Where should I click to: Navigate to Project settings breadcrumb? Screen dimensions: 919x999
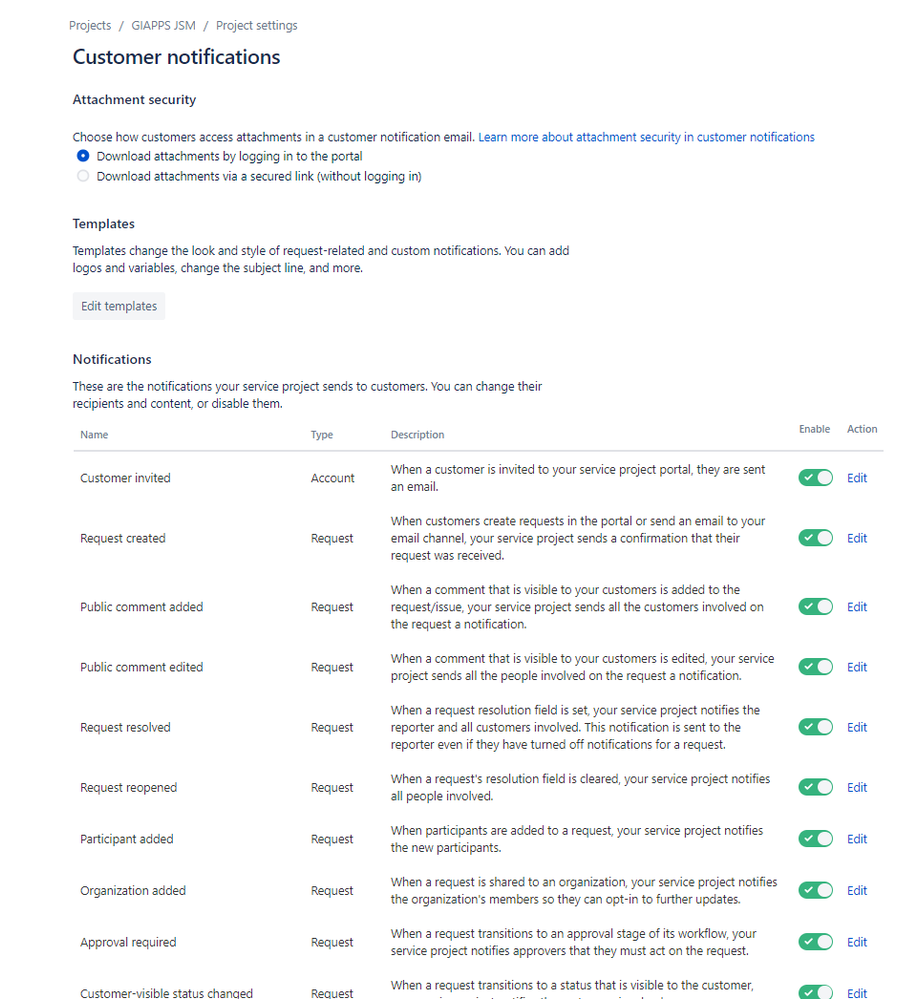(x=256, y=25)
